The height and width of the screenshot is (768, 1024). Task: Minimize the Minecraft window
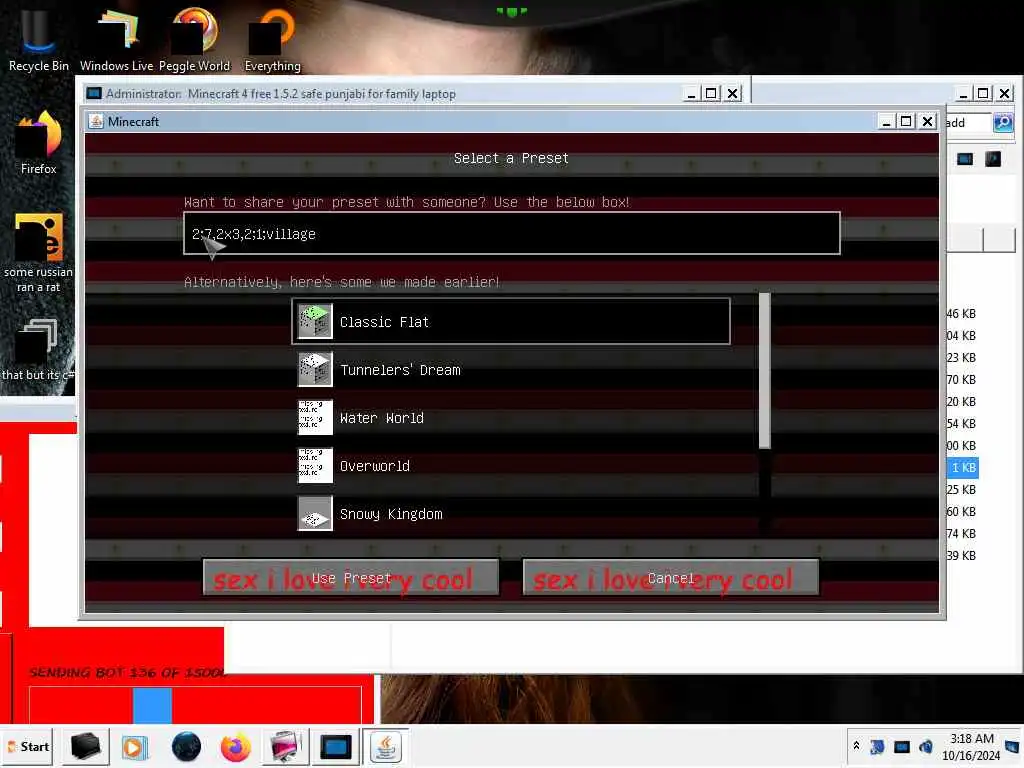[x=886, y=121]
